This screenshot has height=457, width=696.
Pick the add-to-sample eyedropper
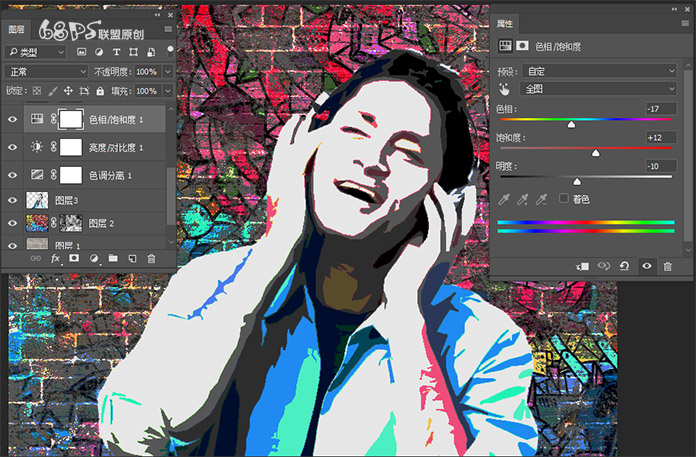tap(522, 199)
